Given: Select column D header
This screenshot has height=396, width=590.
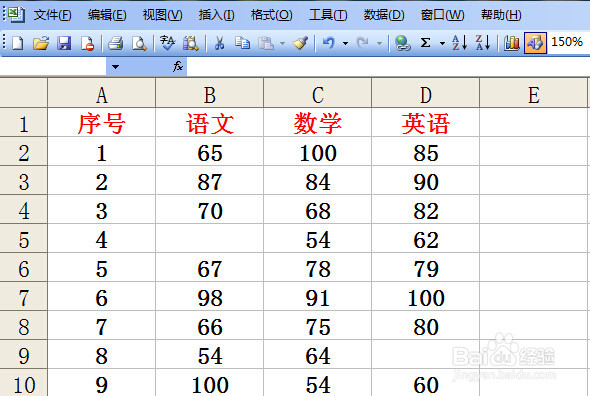Looking at the screenshot, I should click(426, 93).
